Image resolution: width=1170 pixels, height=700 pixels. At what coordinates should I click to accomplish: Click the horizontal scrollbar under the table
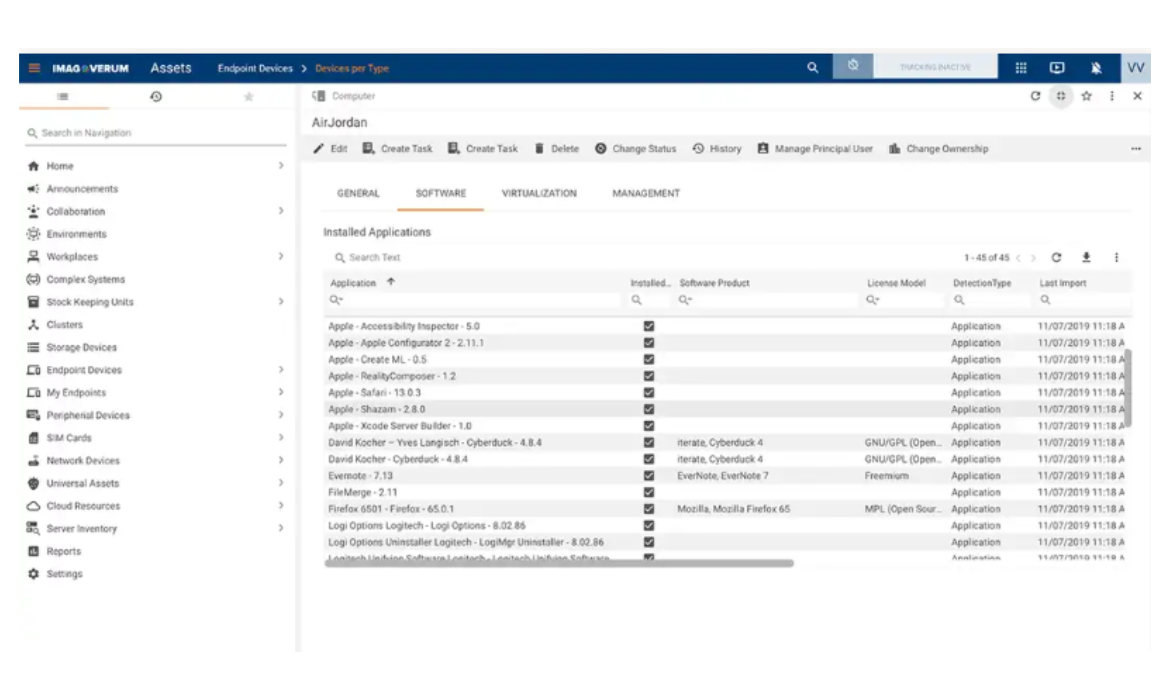pyautogui.click(x=558, y=563)
